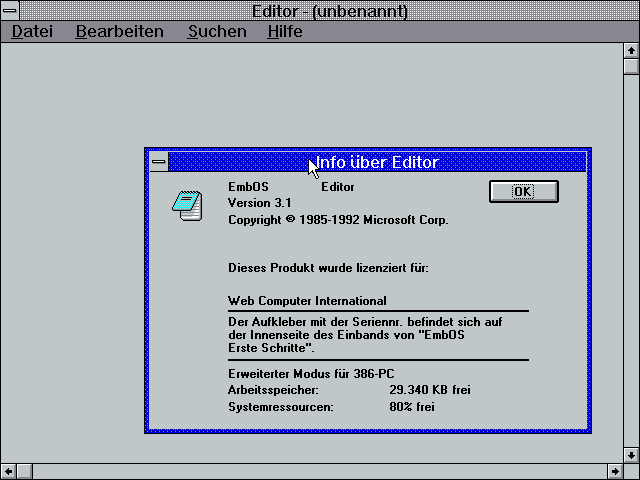
Task: Click the 'Web Computer International' licensee text
Action: (x=307, y=301)
